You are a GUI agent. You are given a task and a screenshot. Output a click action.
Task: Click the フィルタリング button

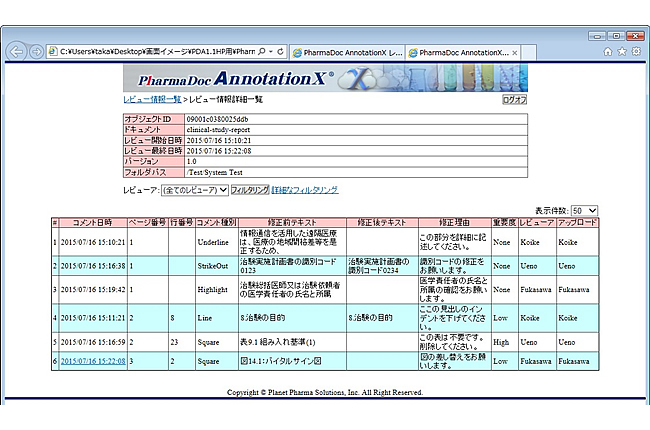point(250,190)
